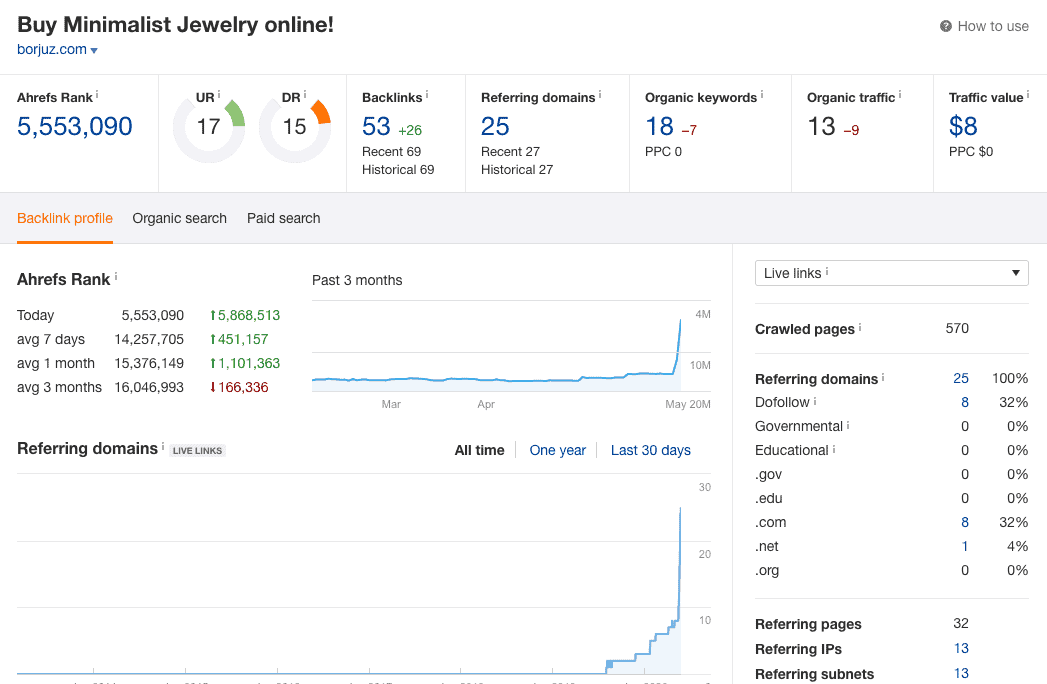Switch to the Organic search tab

pos(180,218)
